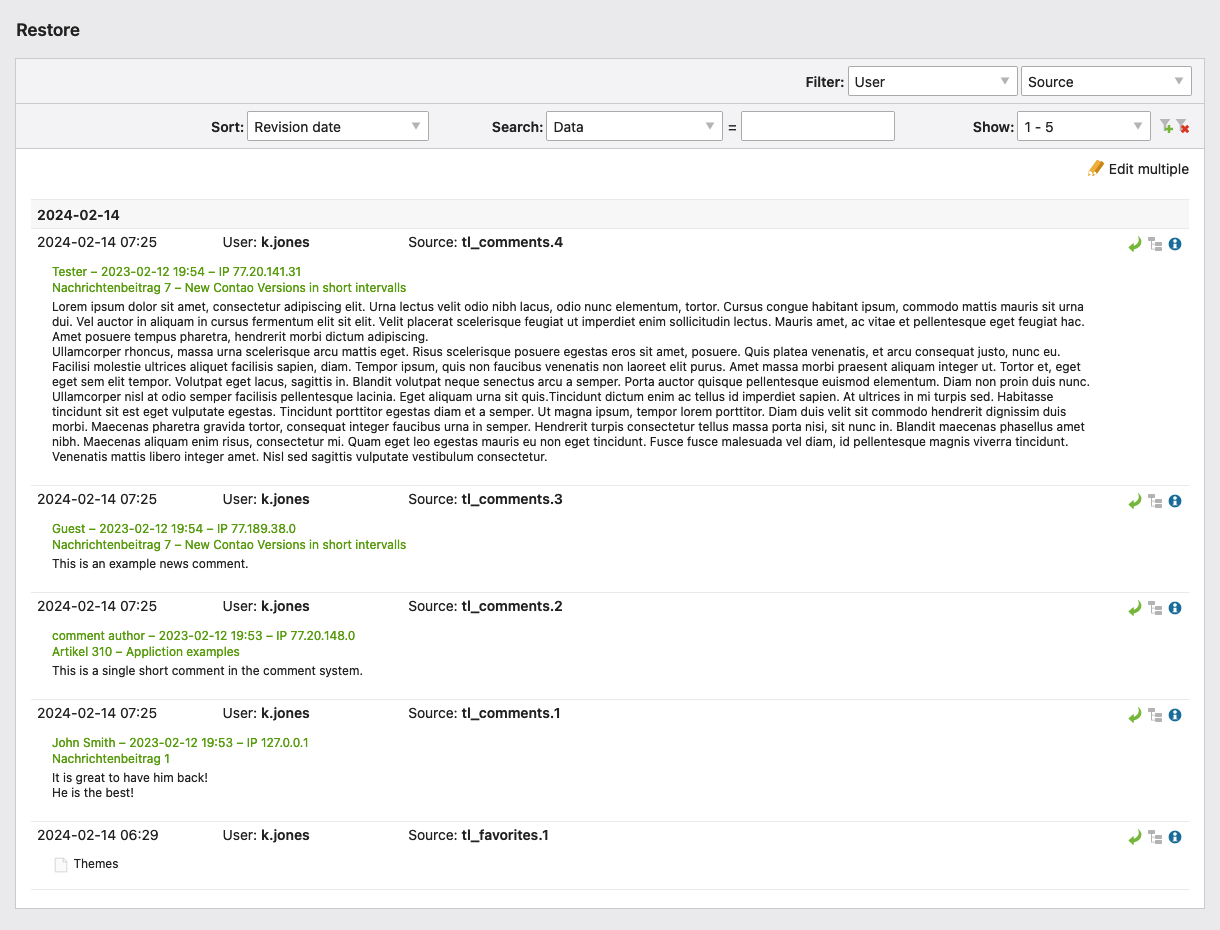Click the 'Source: tl_favorites.1' label
This screenshot has width=1220, height=930.
point(478,835)
